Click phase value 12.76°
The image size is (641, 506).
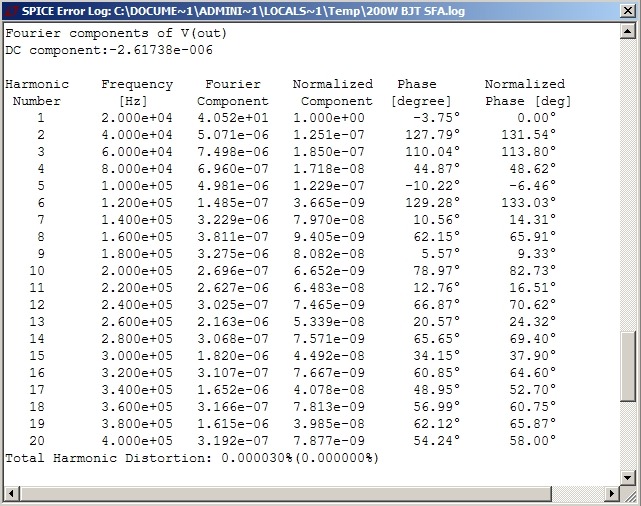[x=437, y=288]
